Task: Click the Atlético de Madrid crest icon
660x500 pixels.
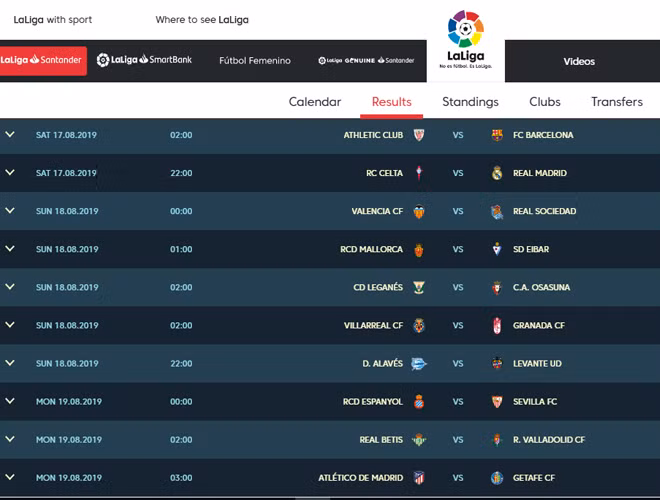Action: [x=419, y=478]
